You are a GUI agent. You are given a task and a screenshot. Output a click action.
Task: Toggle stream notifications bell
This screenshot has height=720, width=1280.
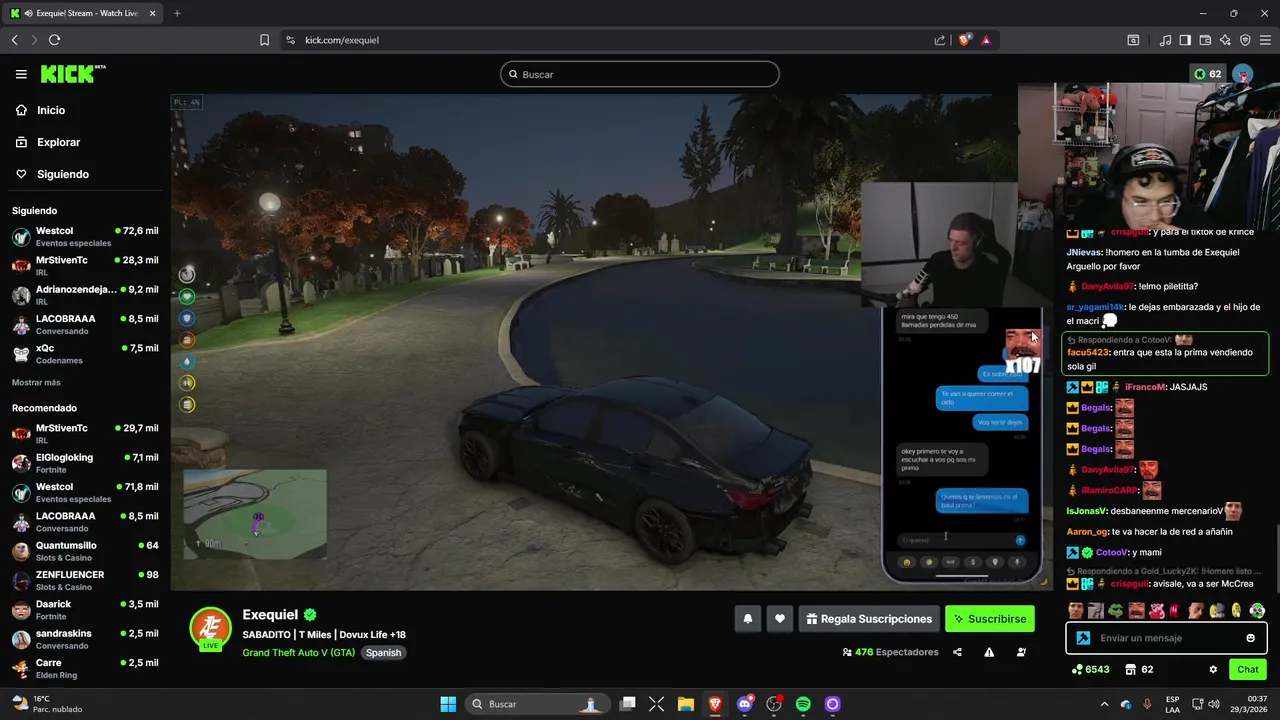747,619
